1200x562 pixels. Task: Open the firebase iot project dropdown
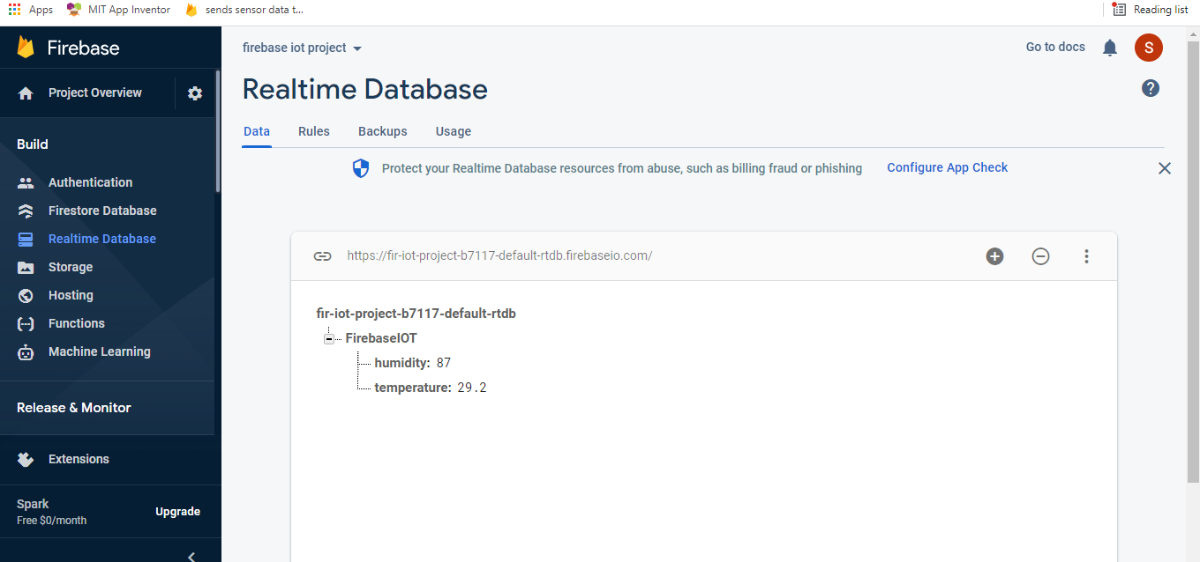click(x=302, y=48)
